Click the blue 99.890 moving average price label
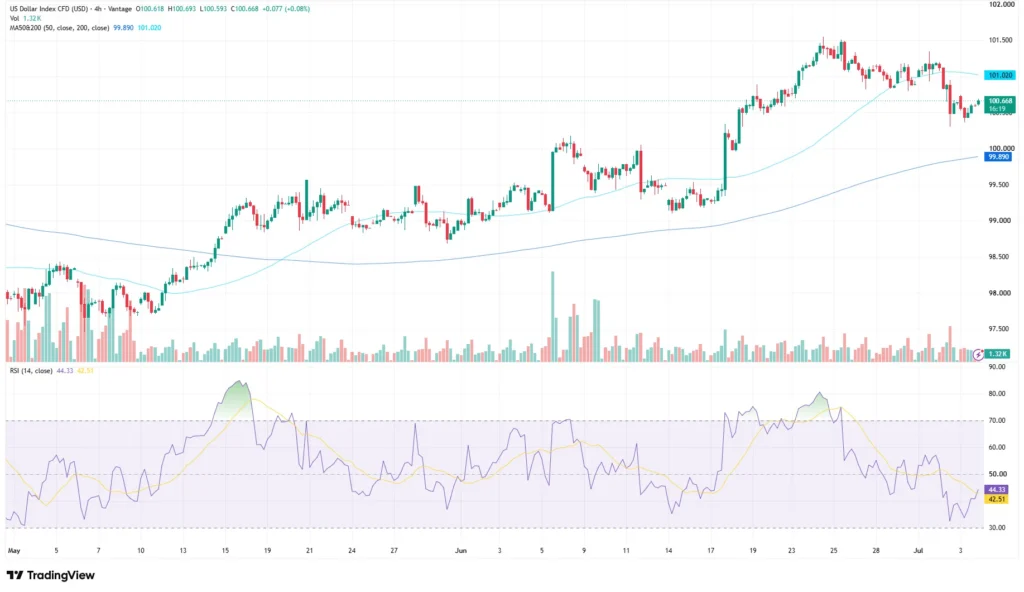This screenshot has width=1024, height=592. point(999,157)
